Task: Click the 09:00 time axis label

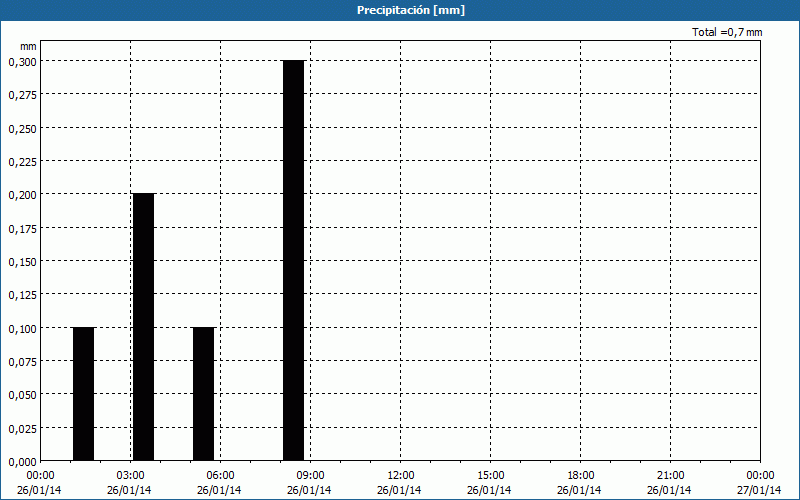Action: 310,475
